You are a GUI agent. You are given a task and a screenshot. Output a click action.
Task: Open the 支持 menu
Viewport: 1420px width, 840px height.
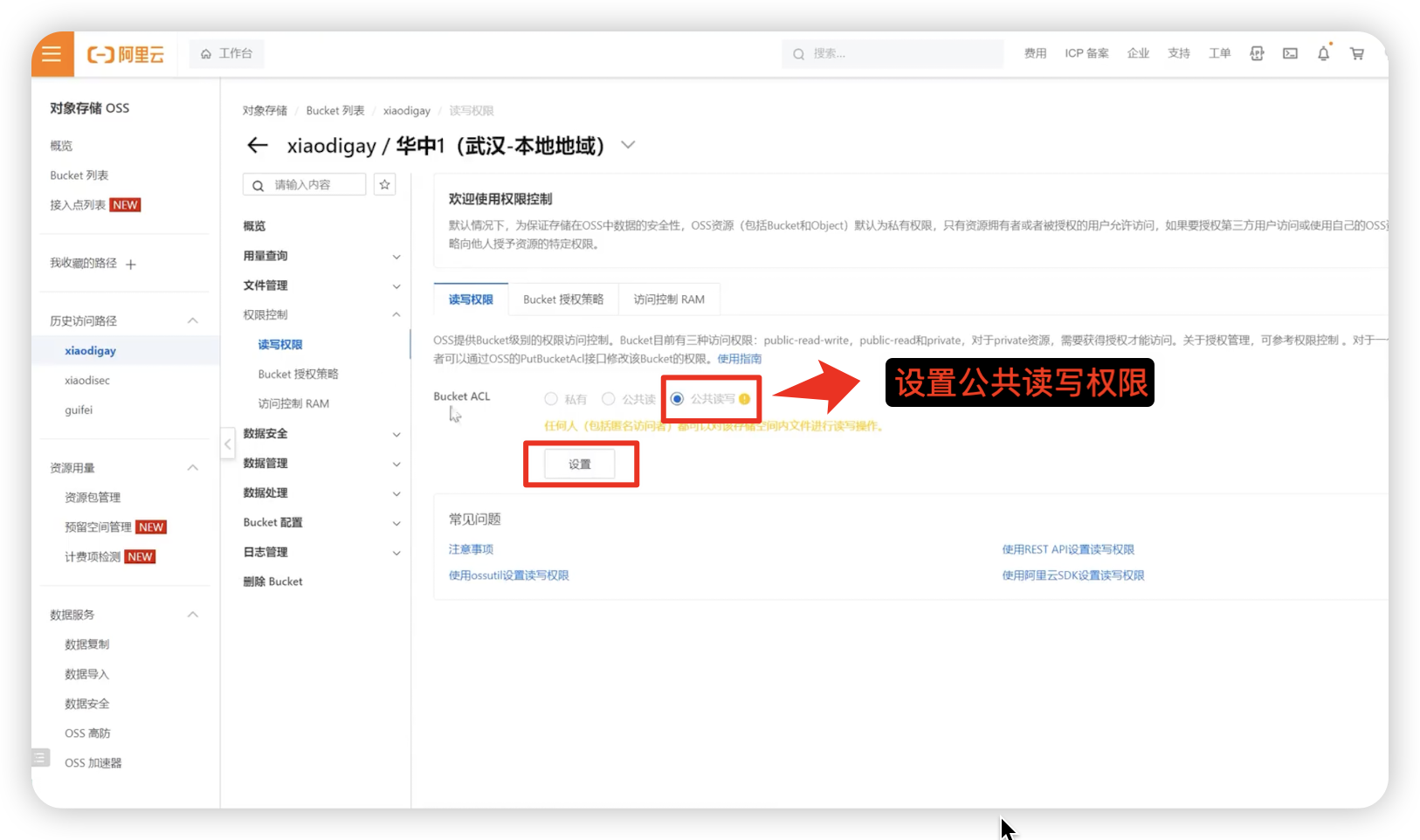click(x=1179, y=53)
